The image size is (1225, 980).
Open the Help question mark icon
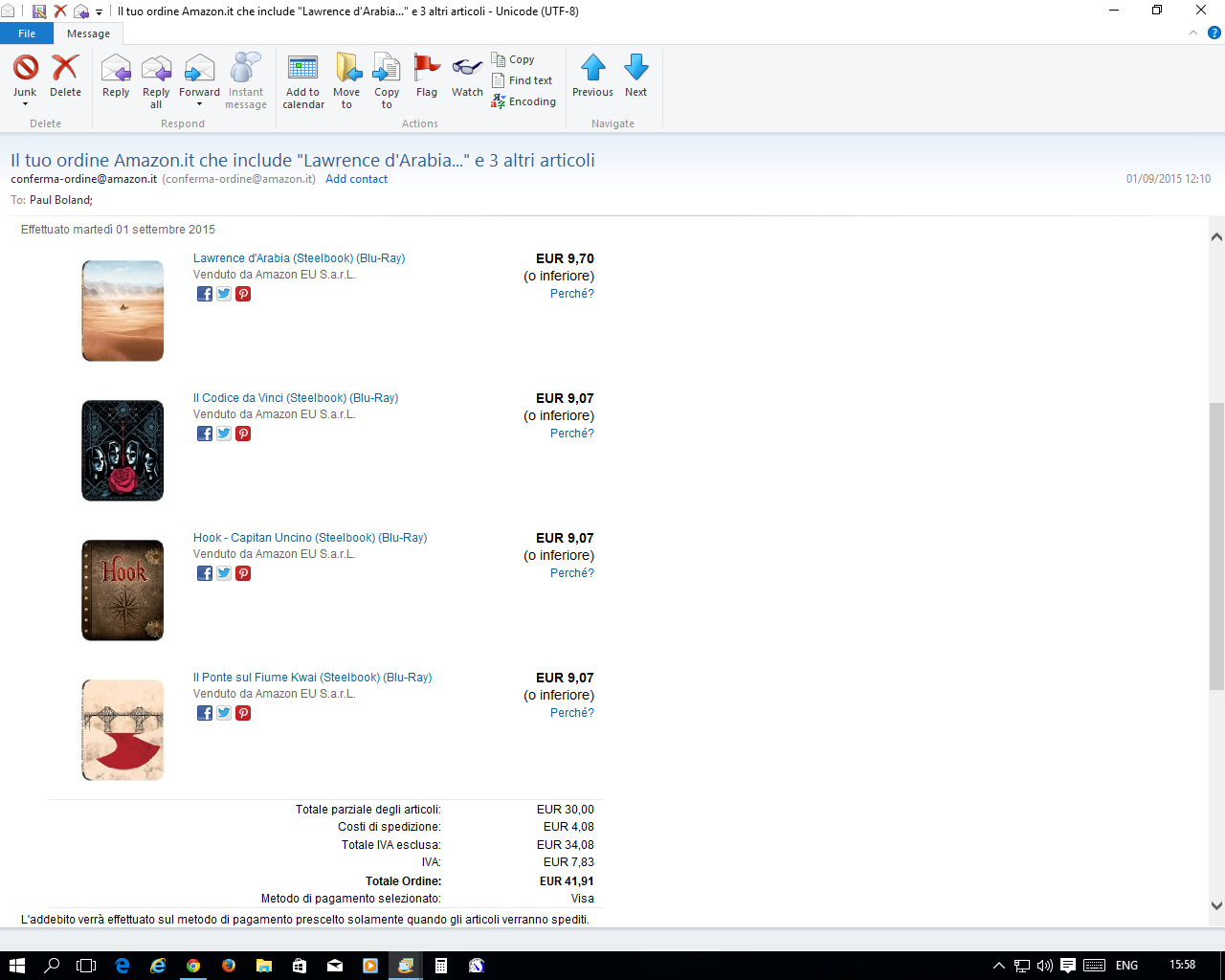(1214, 33)
